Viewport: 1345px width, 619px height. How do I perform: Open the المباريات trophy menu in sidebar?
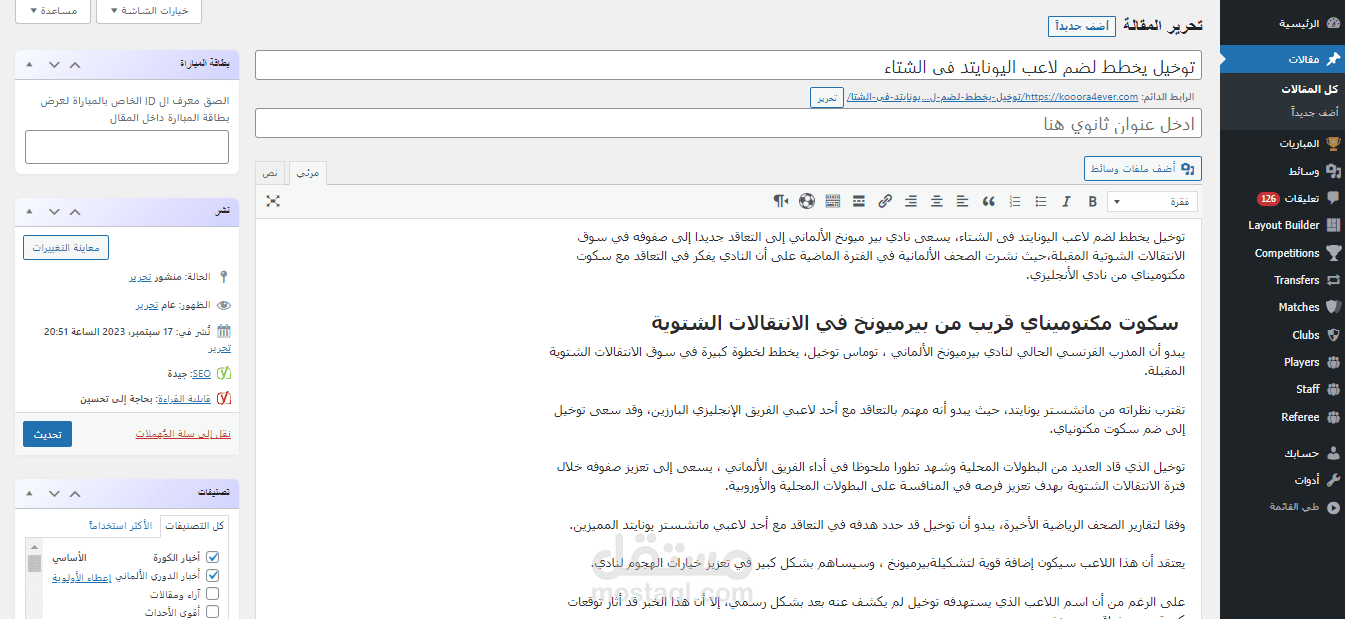pyautogui.click(x=1282, y=143)
